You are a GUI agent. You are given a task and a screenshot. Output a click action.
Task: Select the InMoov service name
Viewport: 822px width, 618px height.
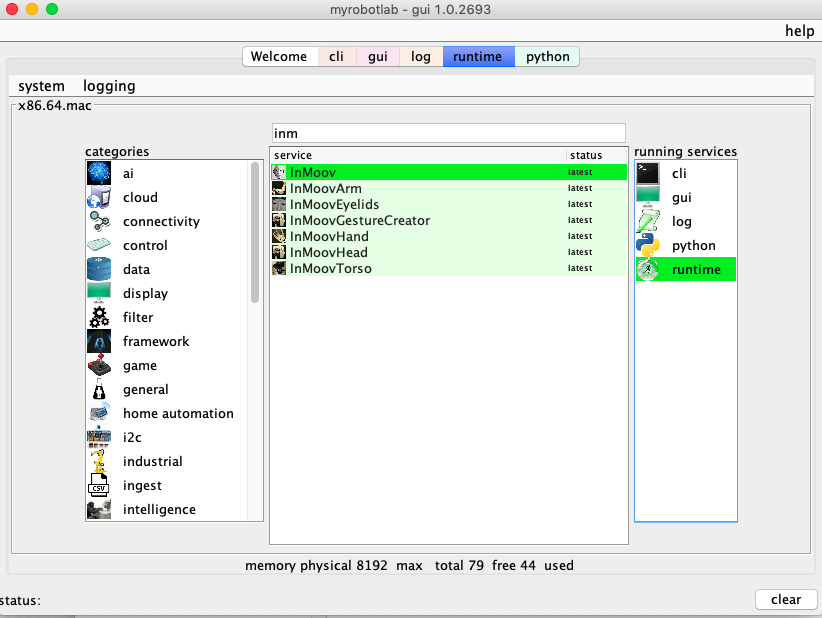pyautogui.click(x=312, y=172)
